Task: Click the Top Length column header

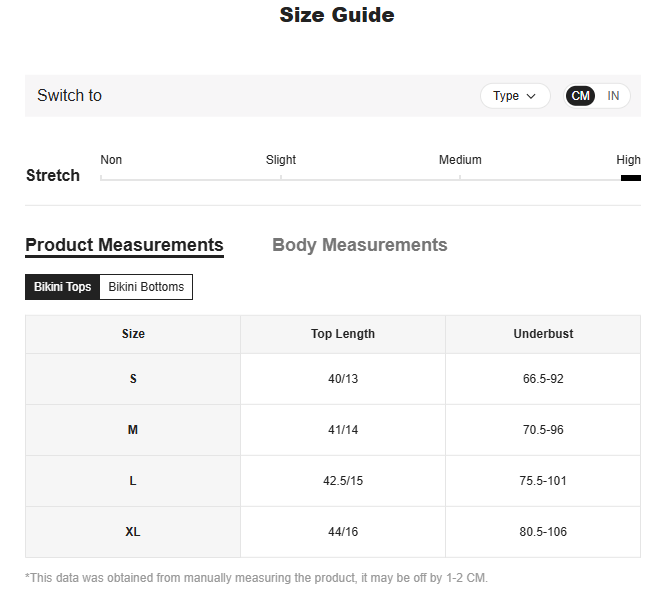Action: [x=343, y=334]
